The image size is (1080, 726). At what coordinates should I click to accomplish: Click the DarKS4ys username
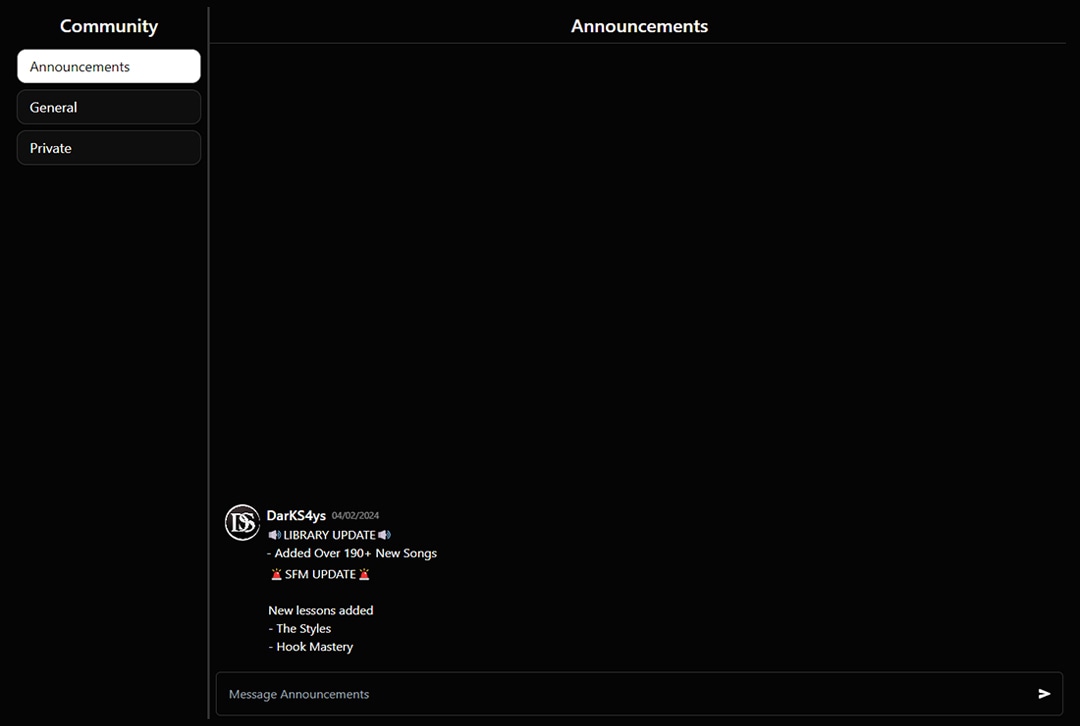[x=296, y=516]
